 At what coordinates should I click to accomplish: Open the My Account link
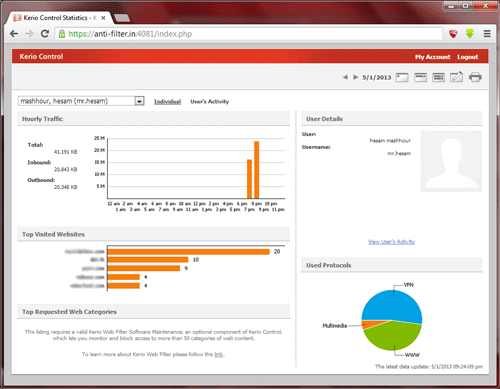433,57
